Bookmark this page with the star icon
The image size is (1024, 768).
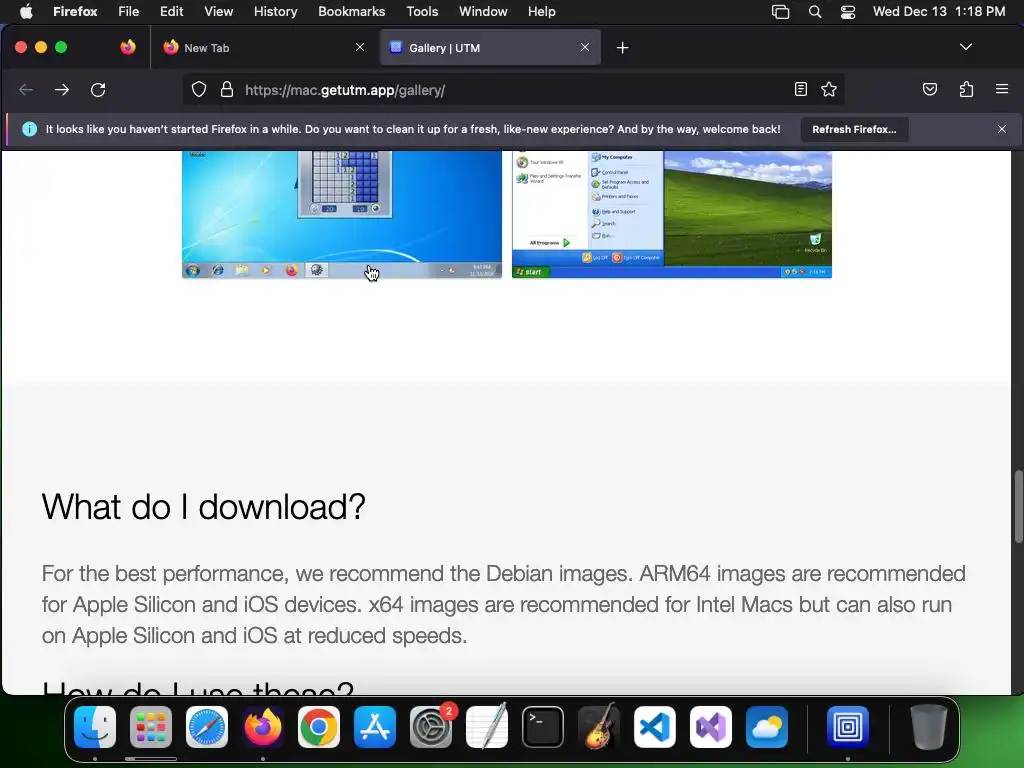829,89
